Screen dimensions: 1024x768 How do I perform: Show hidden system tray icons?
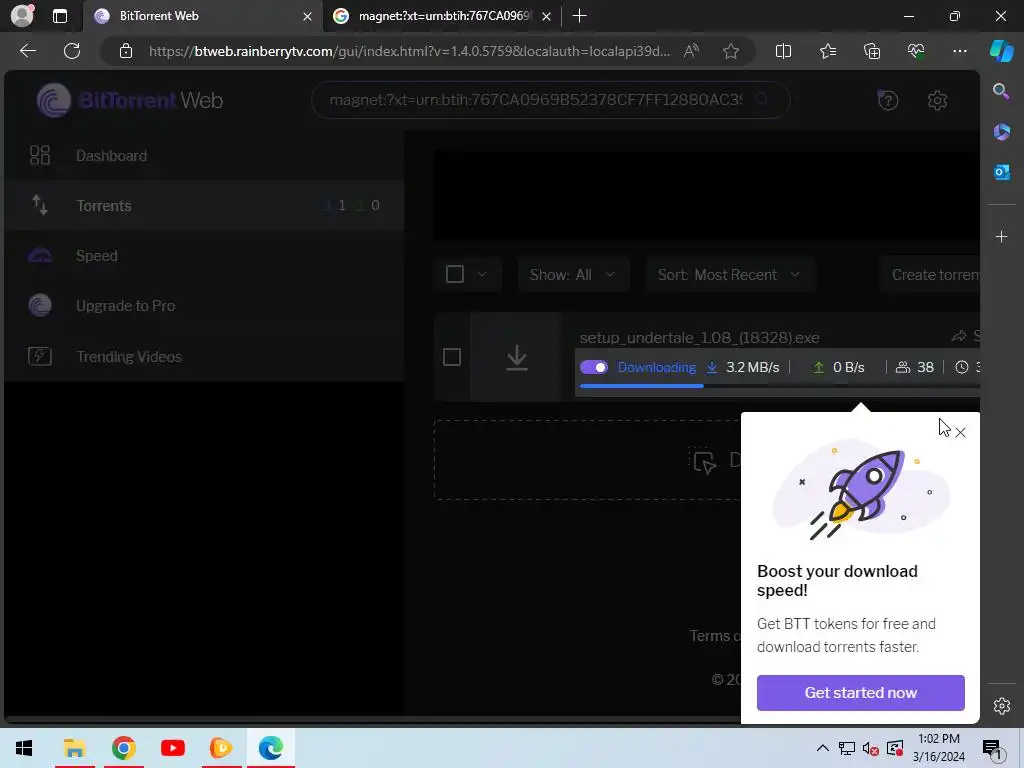point(822,748)
